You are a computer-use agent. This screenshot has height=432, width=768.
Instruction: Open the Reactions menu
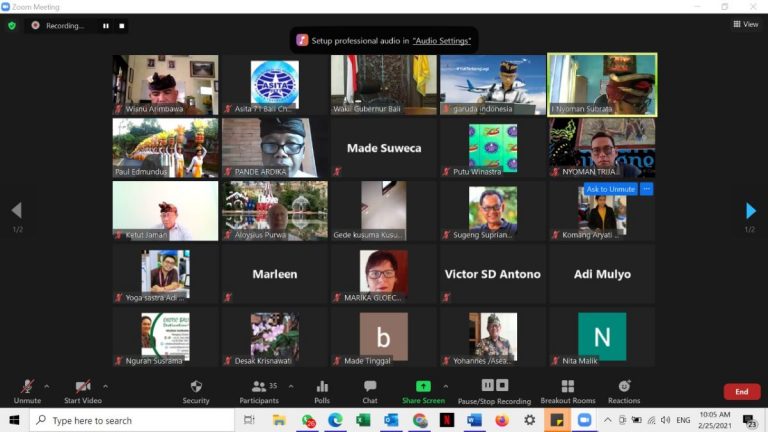(x=624, y=391)
